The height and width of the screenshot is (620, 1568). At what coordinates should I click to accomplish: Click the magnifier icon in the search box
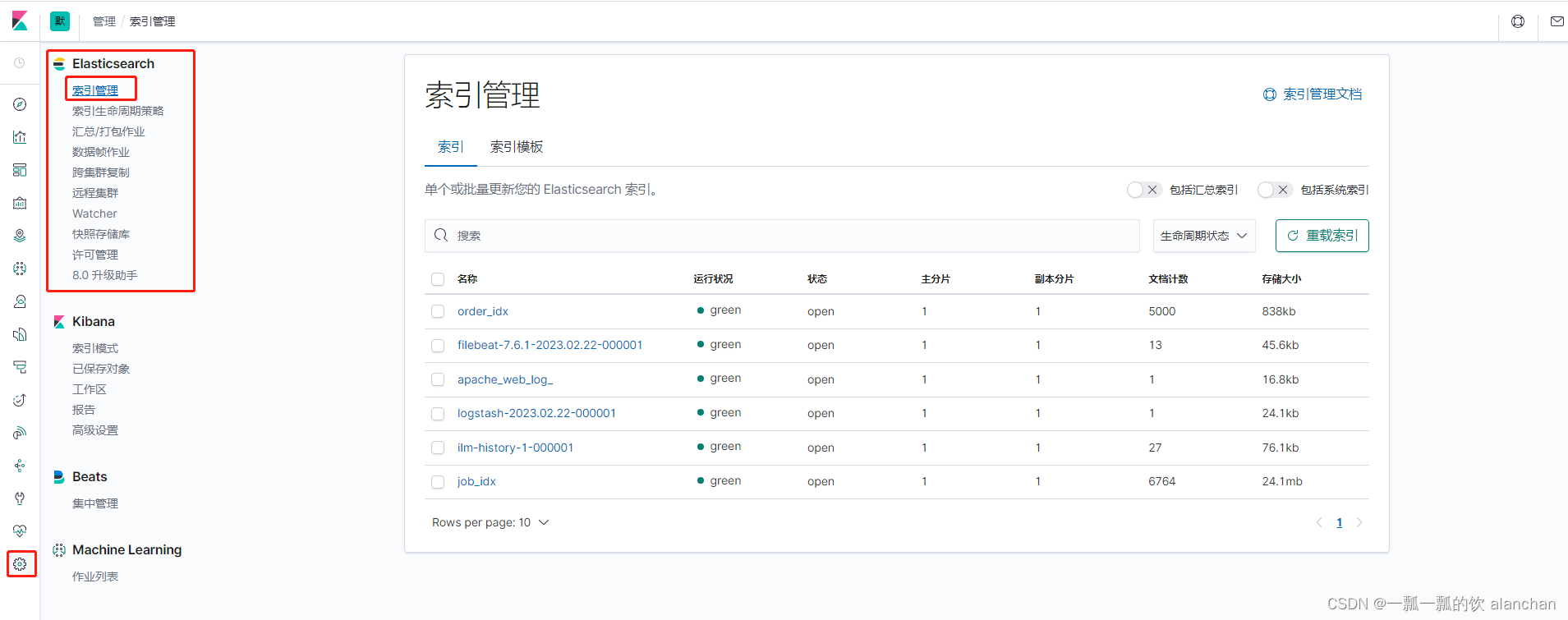(x=441, y=236)
